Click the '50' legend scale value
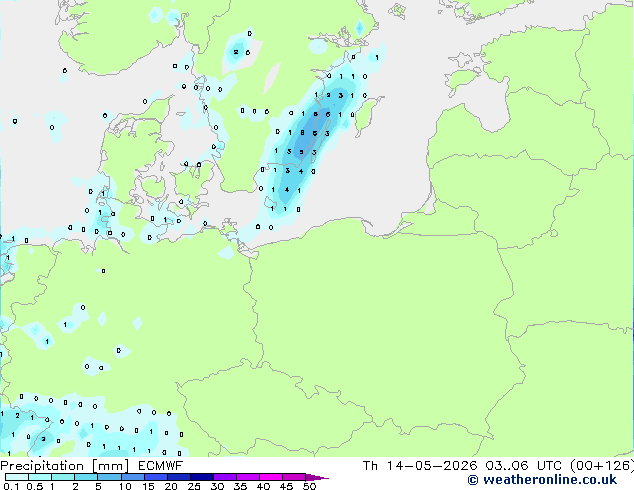Viewport: 634px width, 490px height. coord(309,486)
